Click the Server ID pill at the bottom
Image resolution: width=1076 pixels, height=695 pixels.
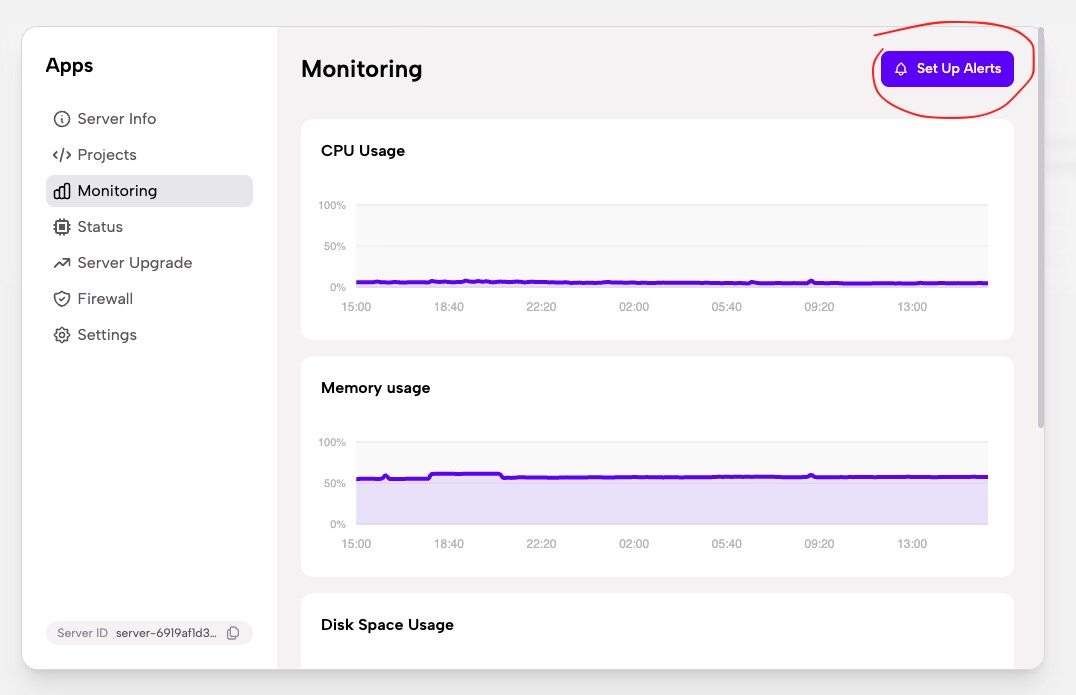tap(140, 633)
